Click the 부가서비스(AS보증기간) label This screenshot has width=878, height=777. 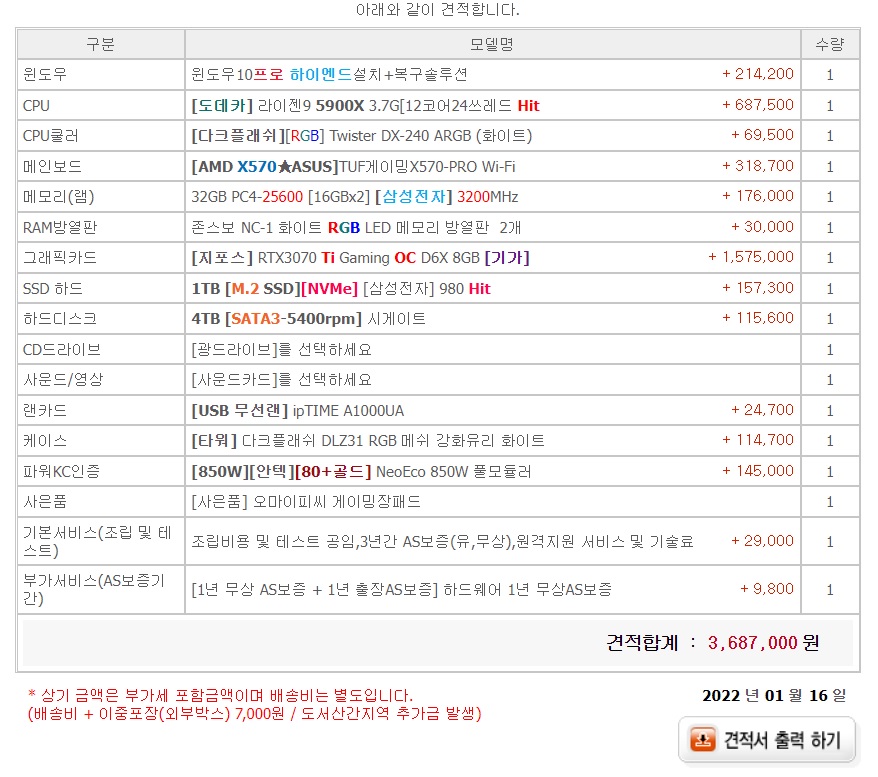[x=94, y=589]
